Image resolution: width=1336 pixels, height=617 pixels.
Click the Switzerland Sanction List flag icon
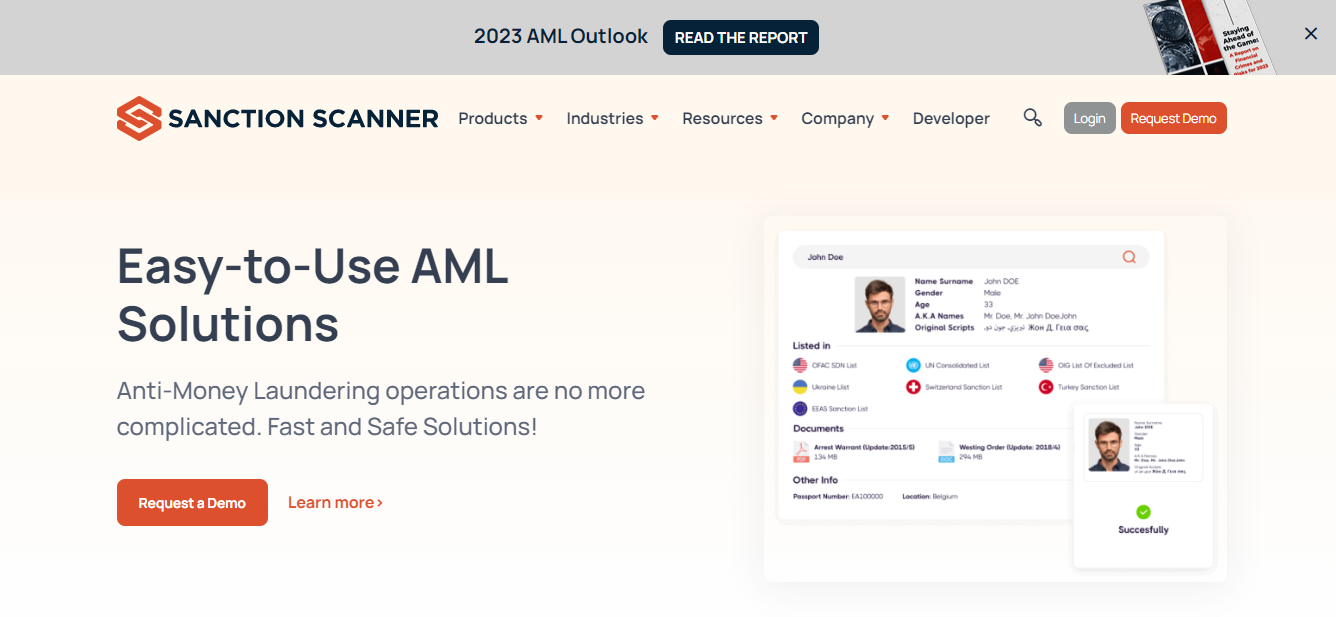(913, 387)
